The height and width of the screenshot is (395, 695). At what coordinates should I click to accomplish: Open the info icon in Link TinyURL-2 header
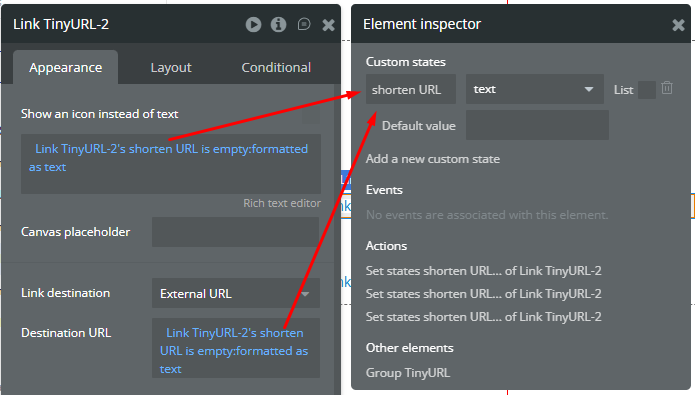[278, 24]
